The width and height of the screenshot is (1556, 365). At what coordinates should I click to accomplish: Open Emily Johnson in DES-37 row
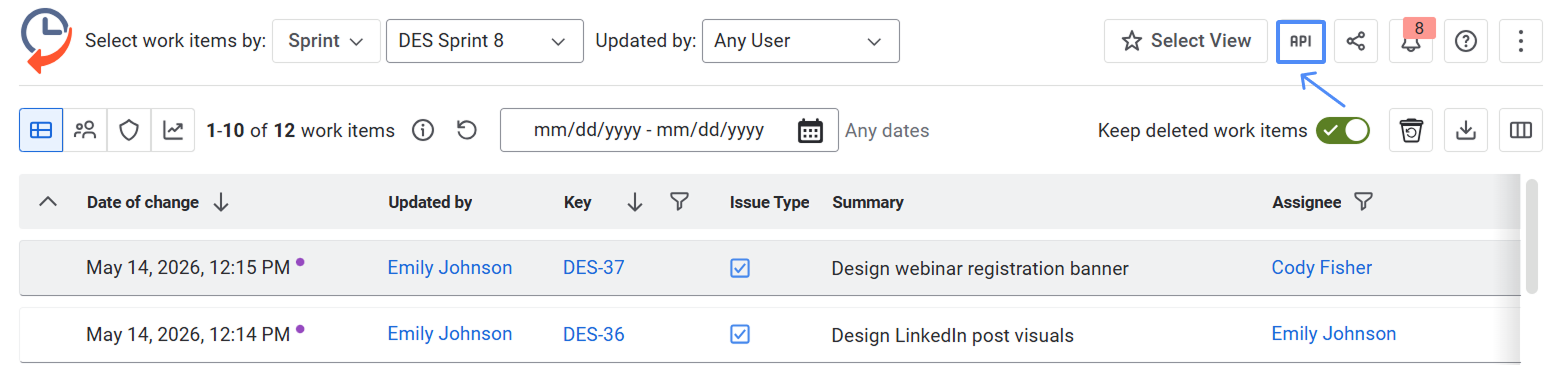pos(450,267)
